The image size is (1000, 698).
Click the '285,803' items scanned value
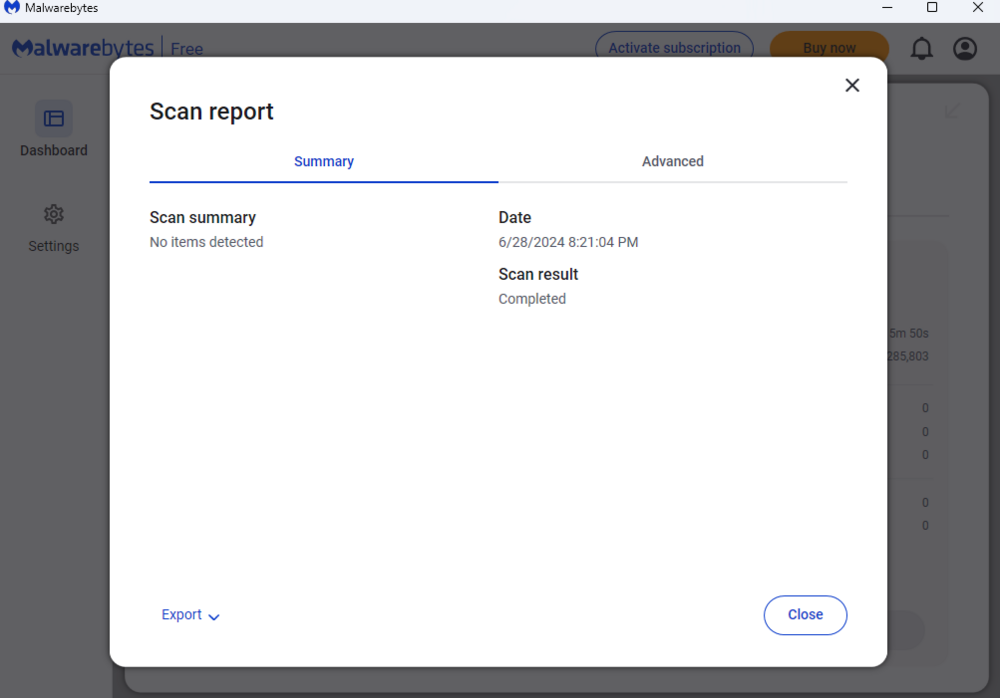[x=908, y=356]
